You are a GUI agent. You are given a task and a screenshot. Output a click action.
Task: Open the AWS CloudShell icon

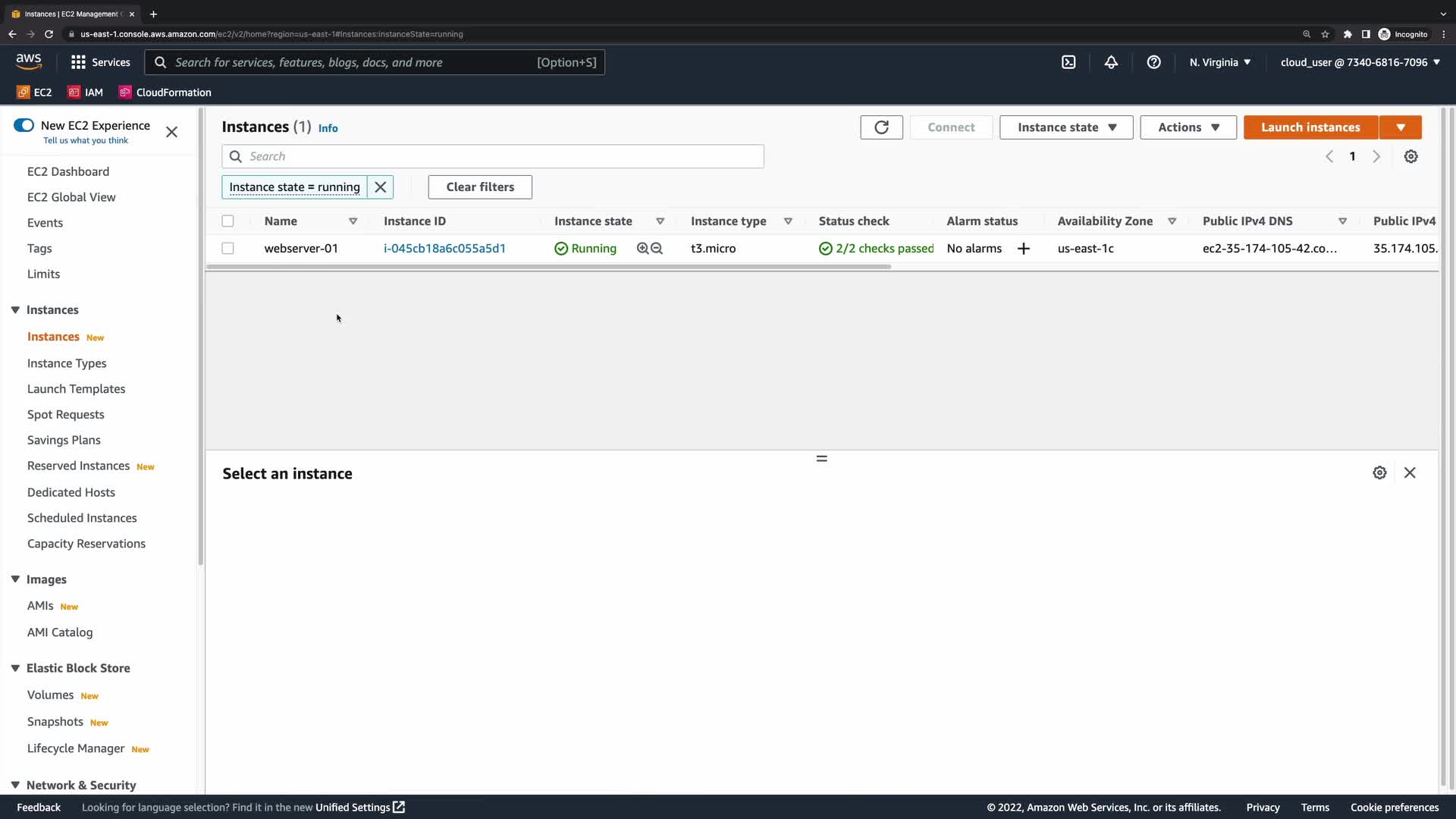coord(1068,62)
